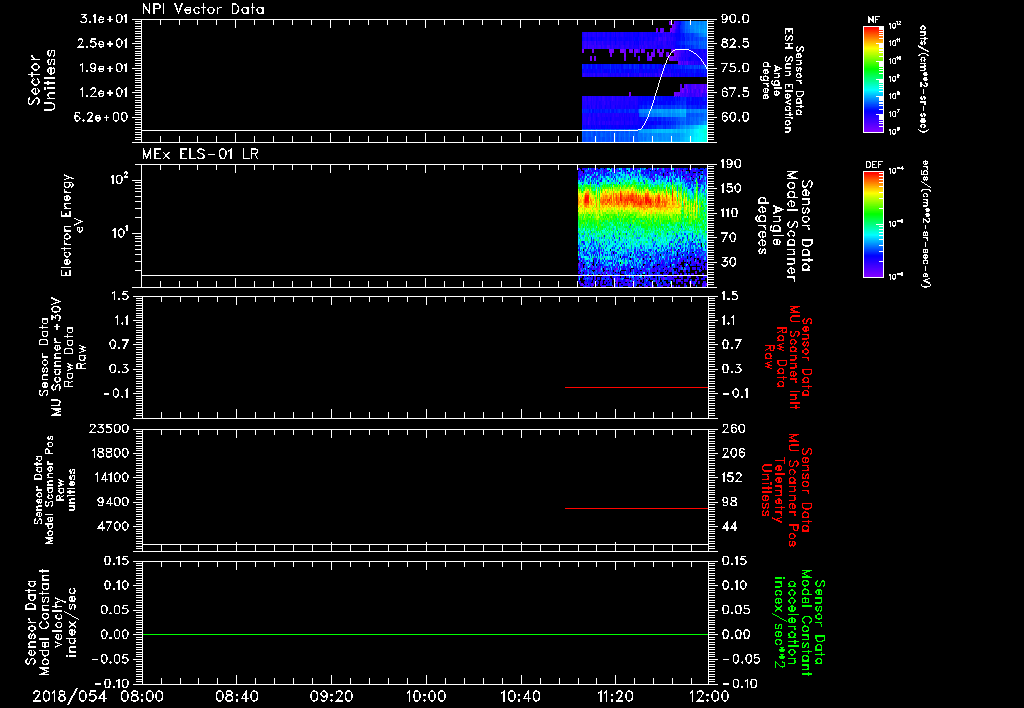The height and width of the screenshot is (708, 1024).
Task: Click the '11:20' time axis label
Action: [615, 696]
